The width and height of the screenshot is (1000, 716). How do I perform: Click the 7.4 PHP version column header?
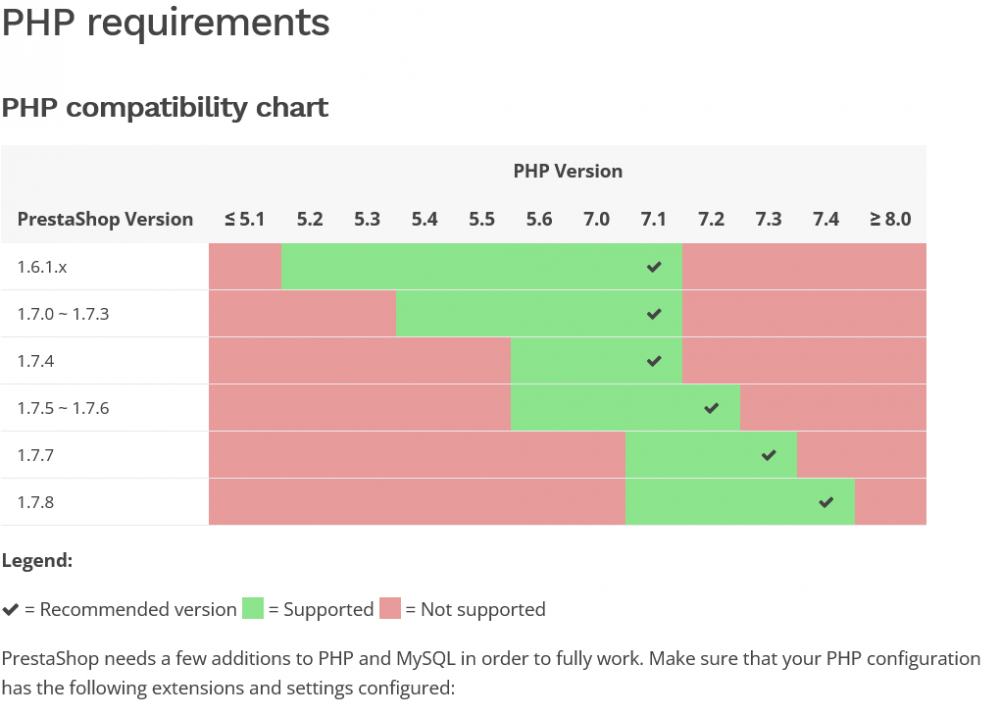tap(826, 219)
